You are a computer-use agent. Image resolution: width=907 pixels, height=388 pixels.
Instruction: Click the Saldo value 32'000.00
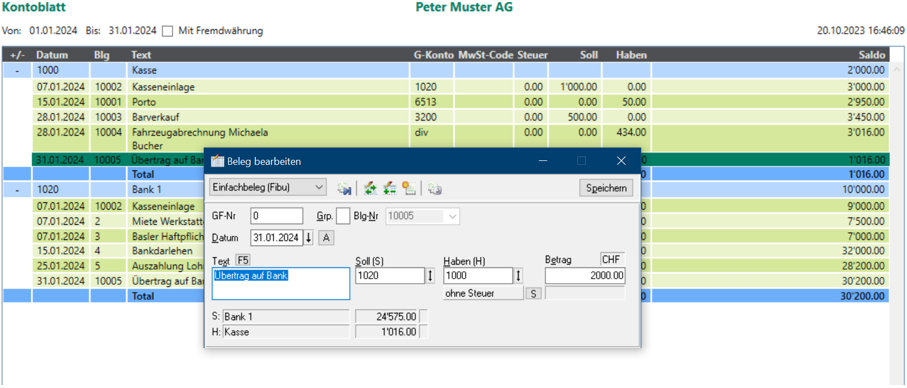pyautogui.click(x=865, y=250)
